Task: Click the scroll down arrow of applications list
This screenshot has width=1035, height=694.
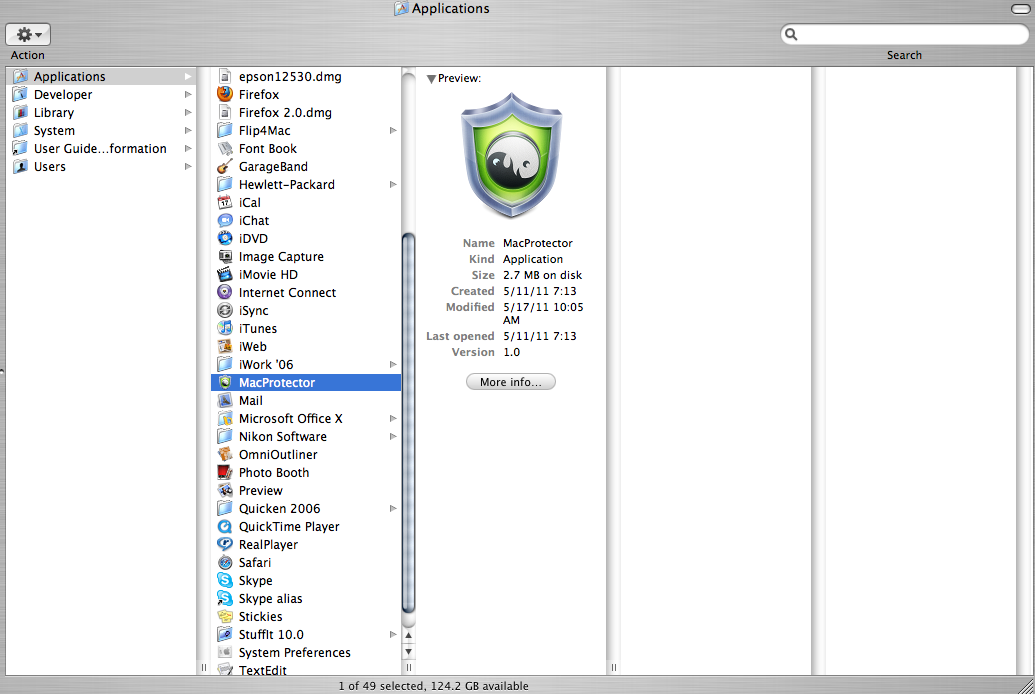Action: pyautogui.click(x=409, y=652)
